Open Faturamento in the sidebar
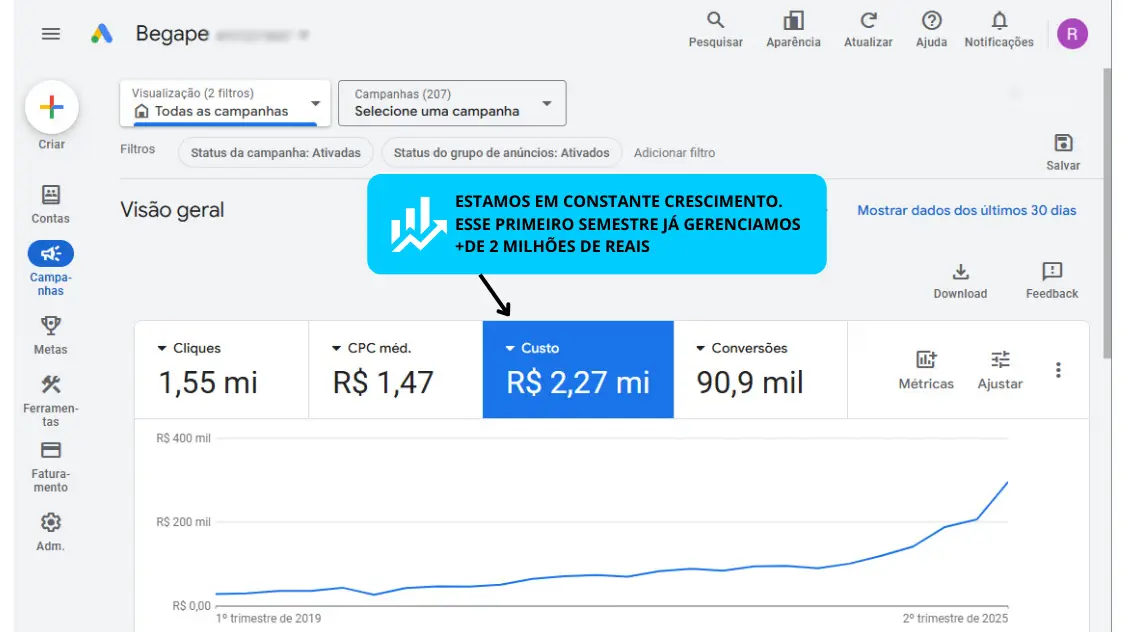 tap(51, 466)
